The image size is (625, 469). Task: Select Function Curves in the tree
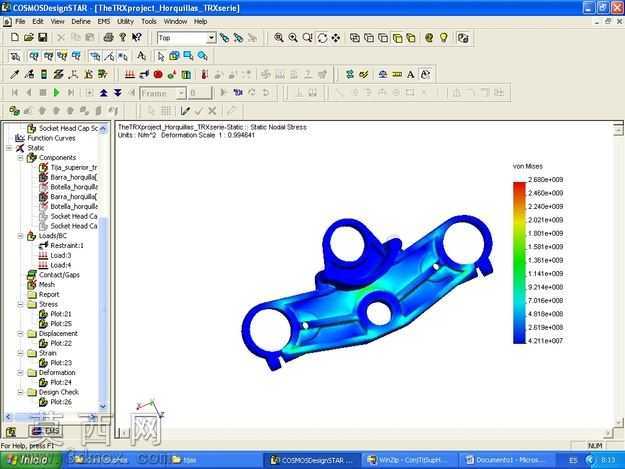coord(51,138)
